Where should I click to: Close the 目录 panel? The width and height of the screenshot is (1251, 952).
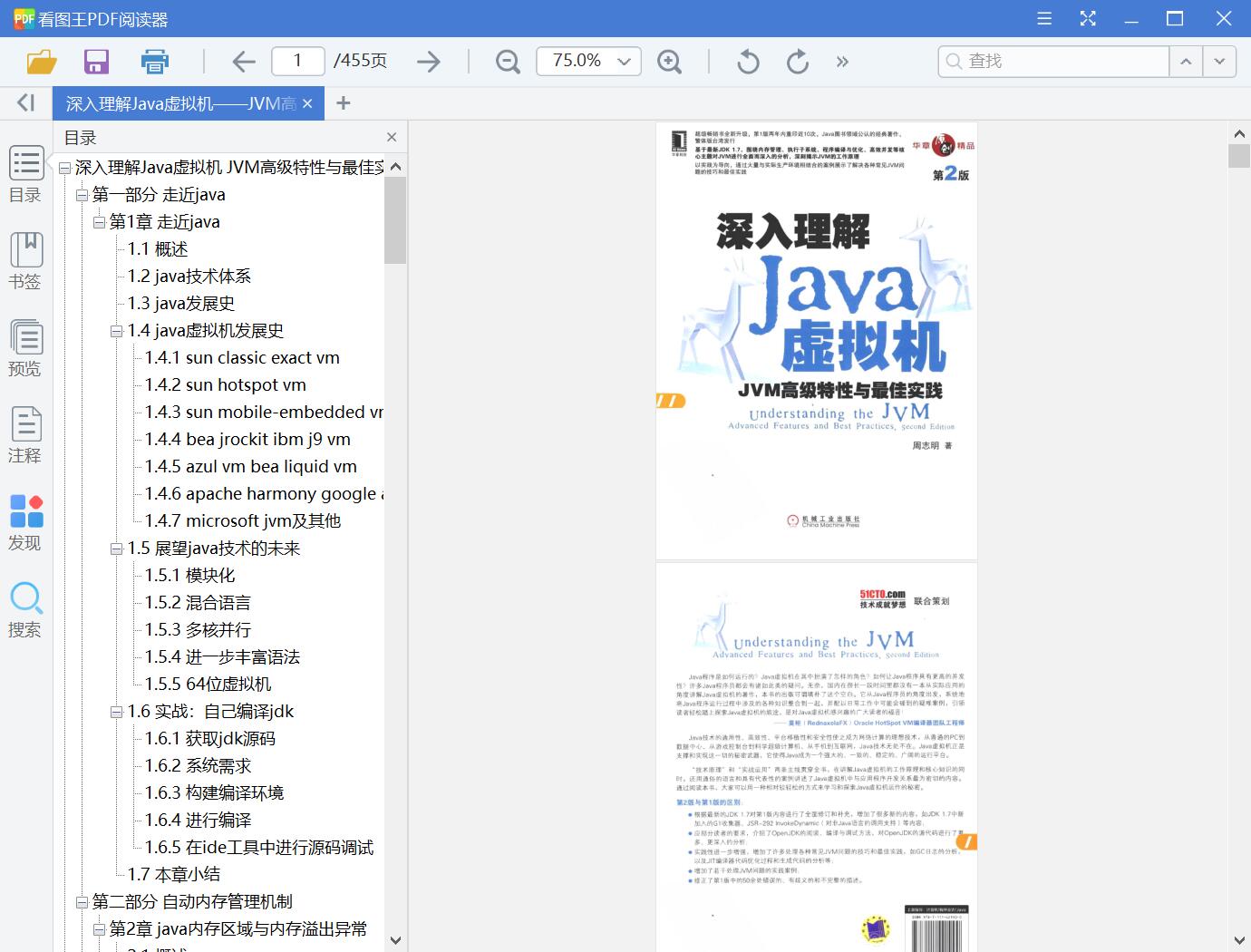click(392, 138)
